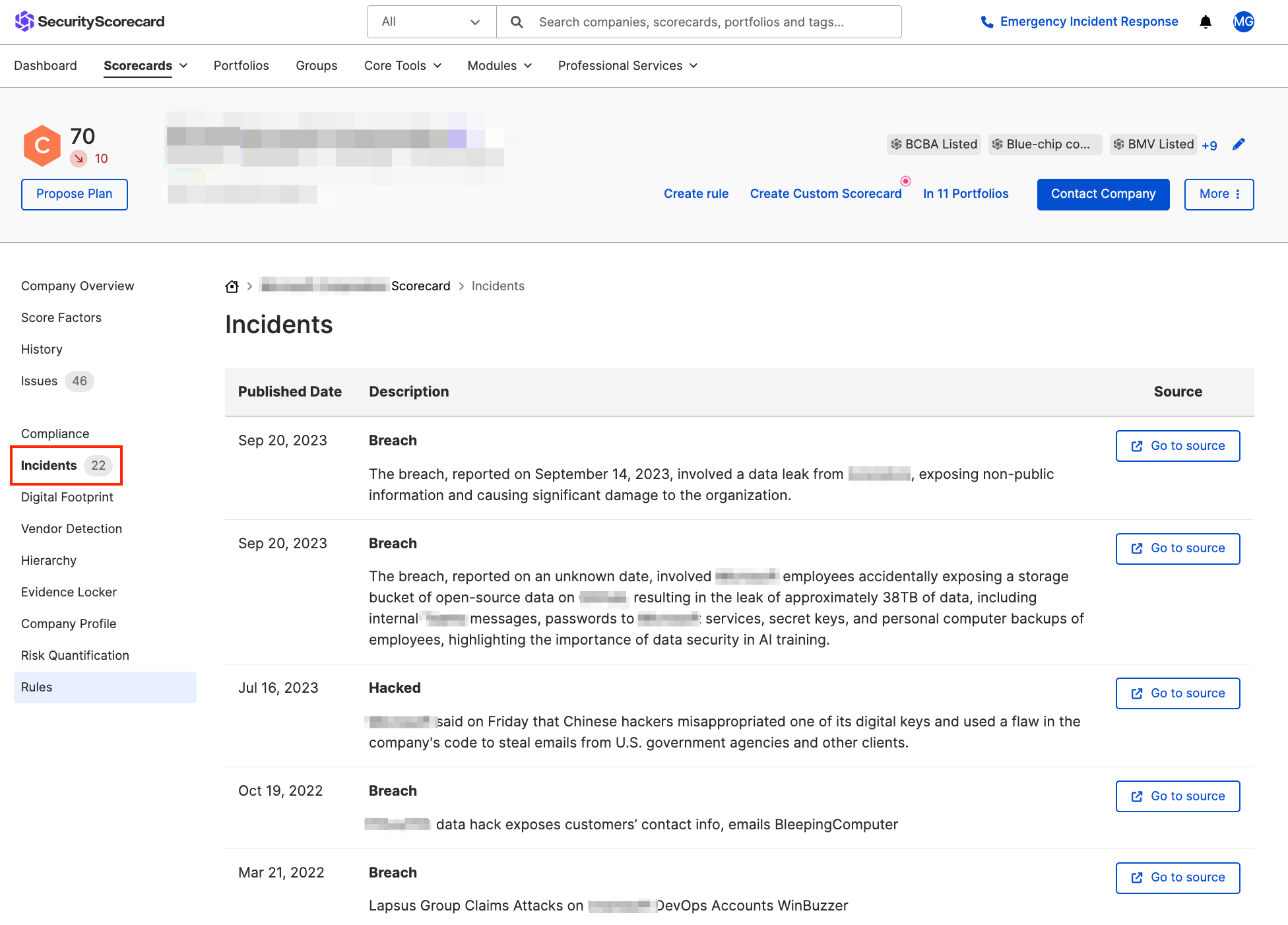Open Portfolios page
The height and width of the screenshot is (925, 1288).
point(241,66)
